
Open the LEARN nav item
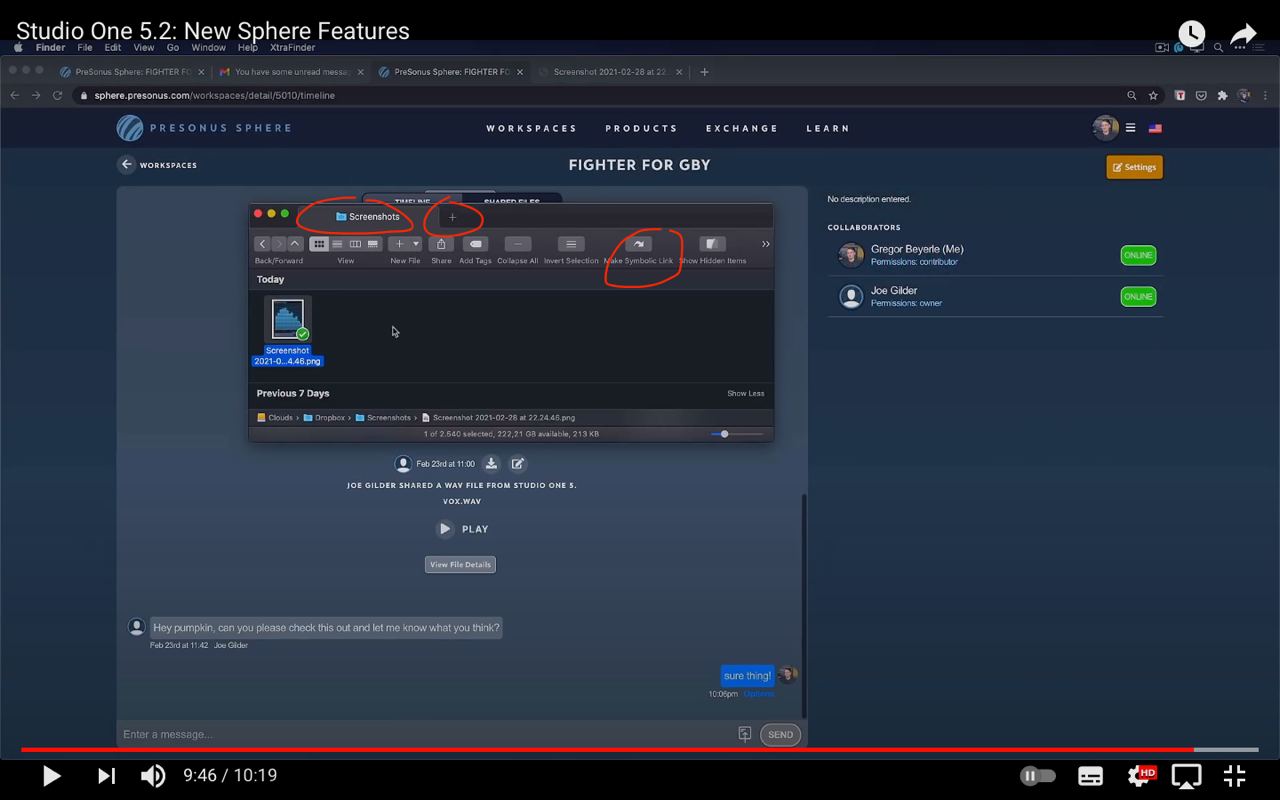[x=828, y=128]
